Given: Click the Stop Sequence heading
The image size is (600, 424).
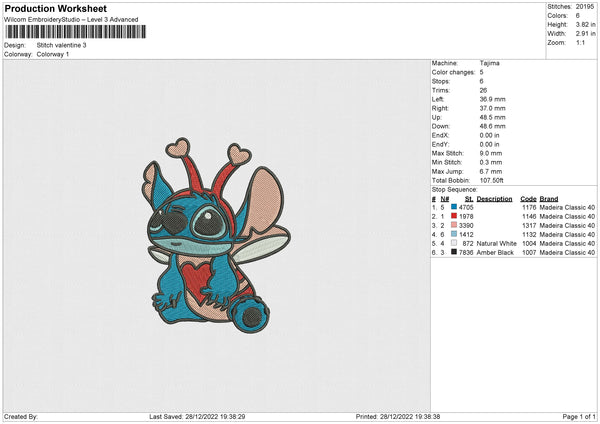Looking at the screenshot, I should click(x=454, y=187).
